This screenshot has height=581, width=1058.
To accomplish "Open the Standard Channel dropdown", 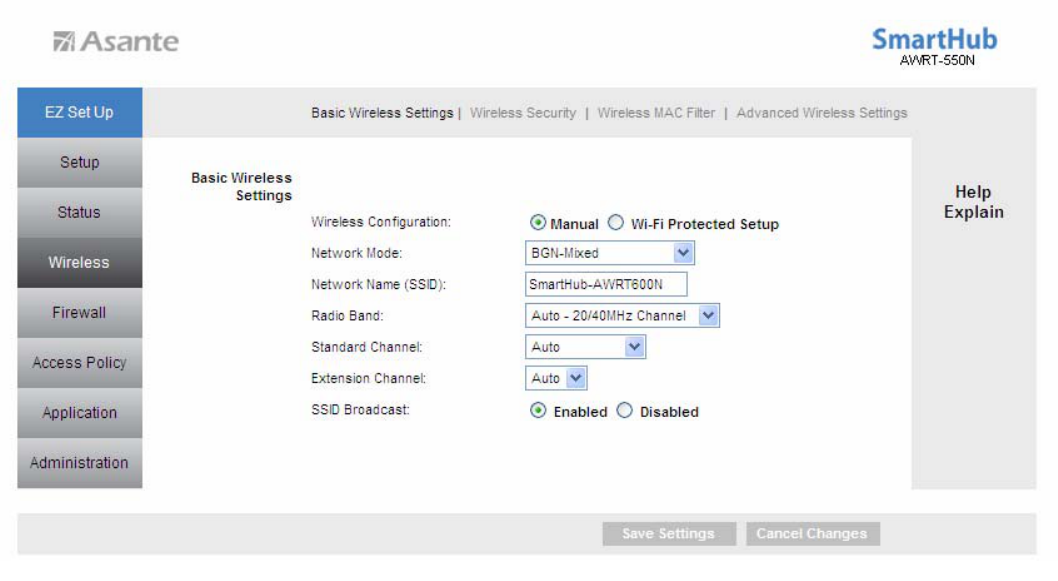I will [585, 347].
